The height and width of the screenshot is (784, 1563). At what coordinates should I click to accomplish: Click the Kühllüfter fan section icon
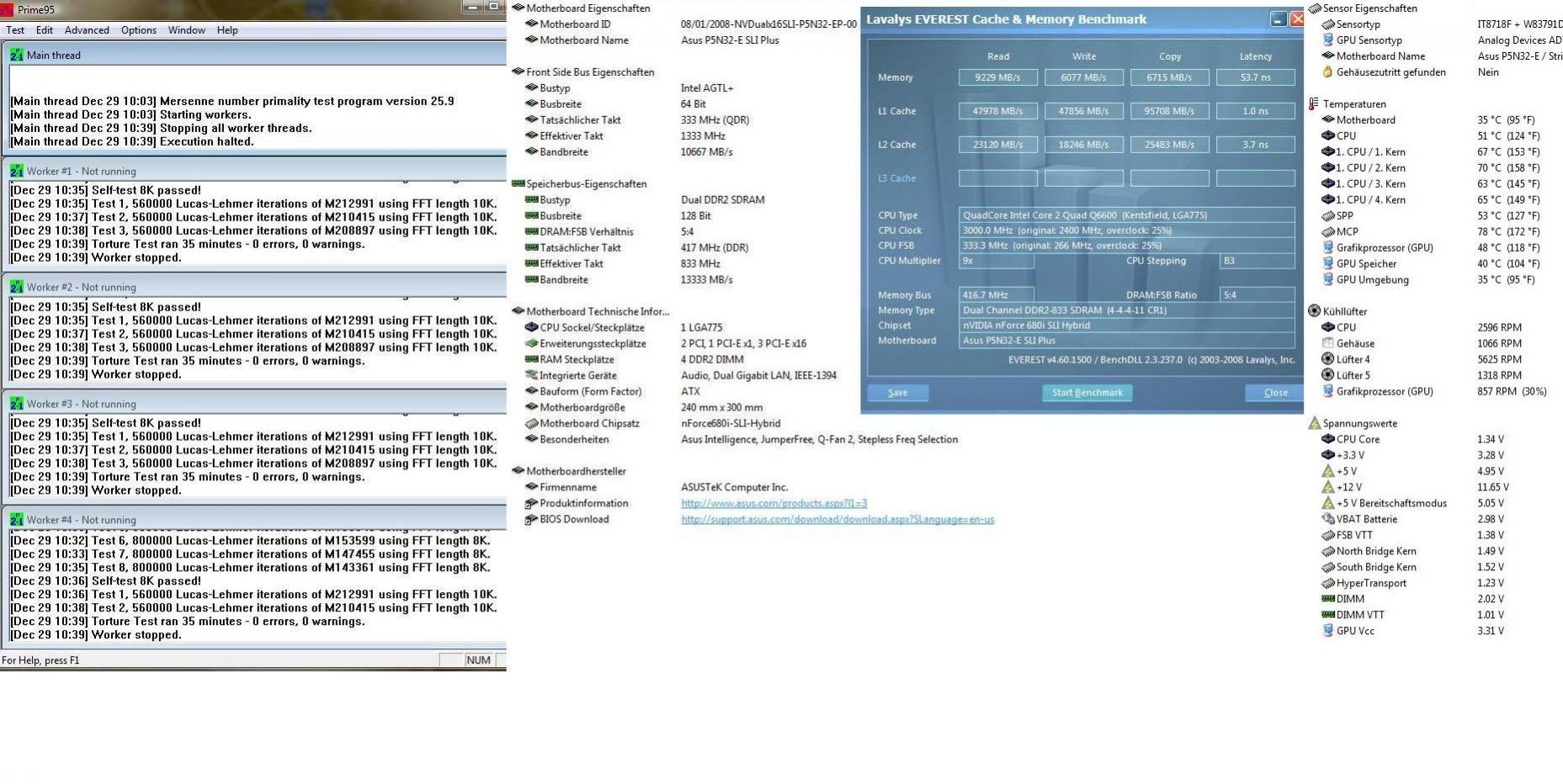[1315, 311]
